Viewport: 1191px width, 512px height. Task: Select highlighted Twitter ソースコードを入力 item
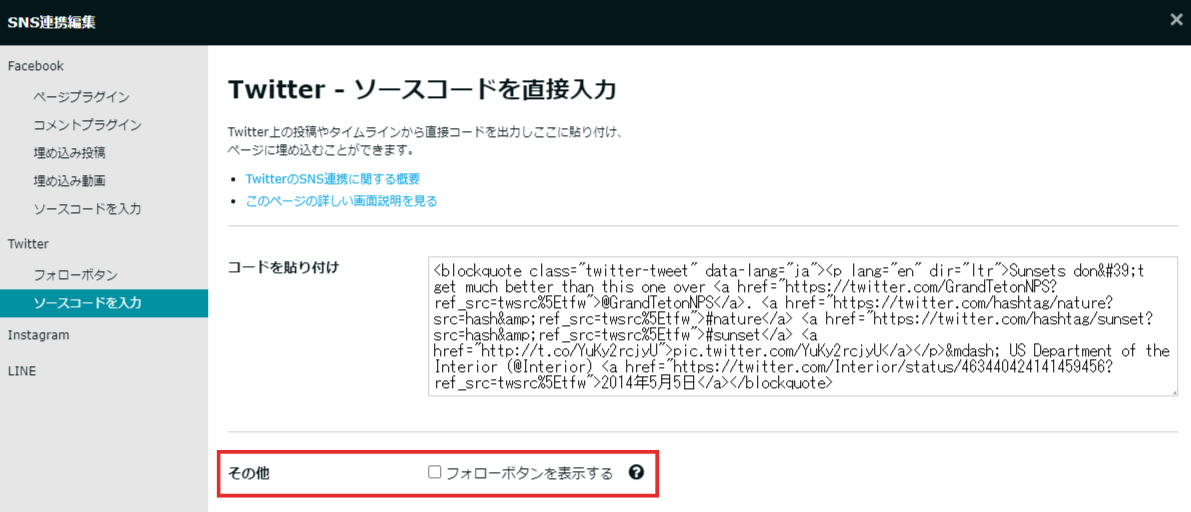104,303
